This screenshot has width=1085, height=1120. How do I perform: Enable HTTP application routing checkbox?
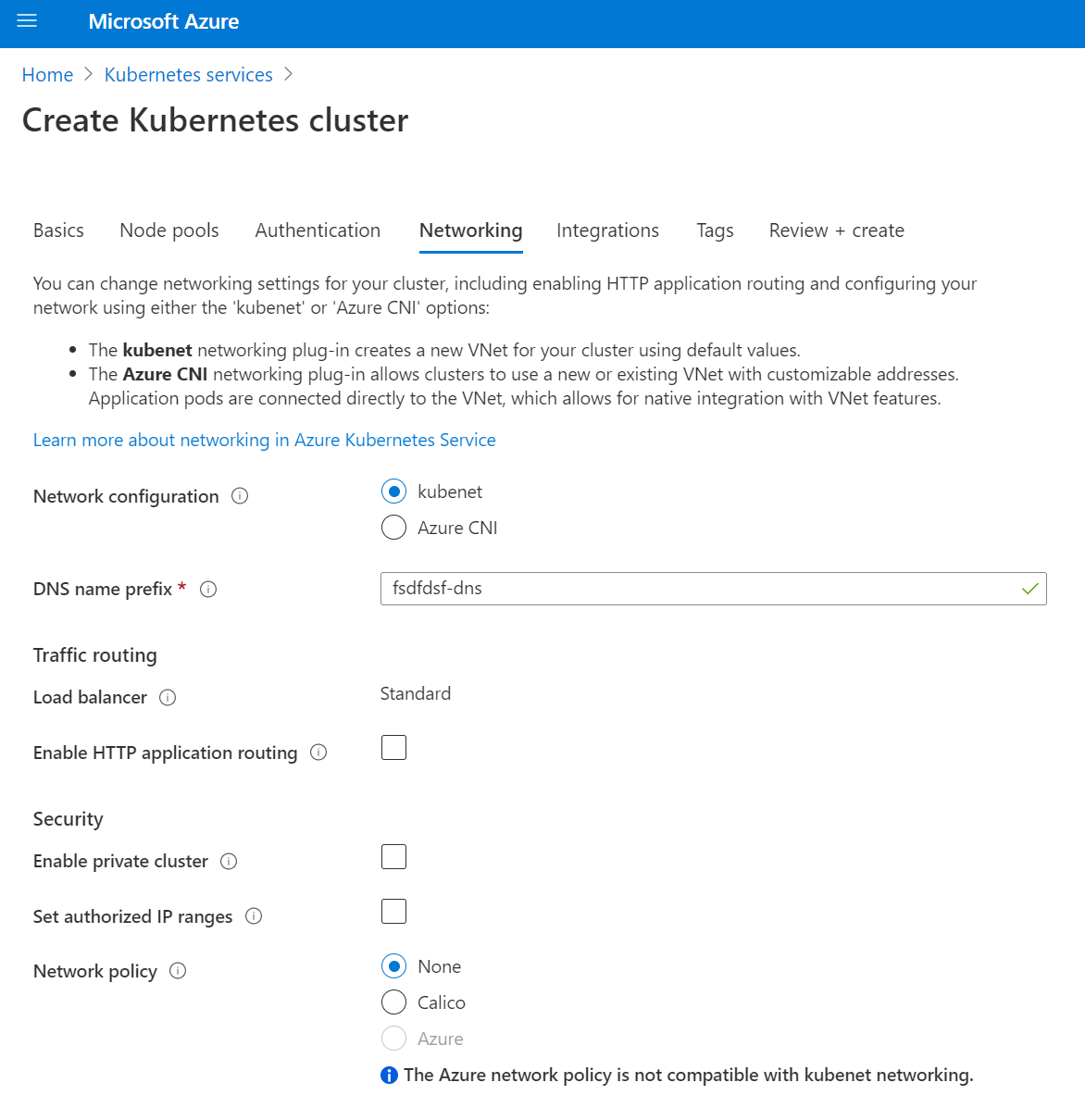pos(393,747)
